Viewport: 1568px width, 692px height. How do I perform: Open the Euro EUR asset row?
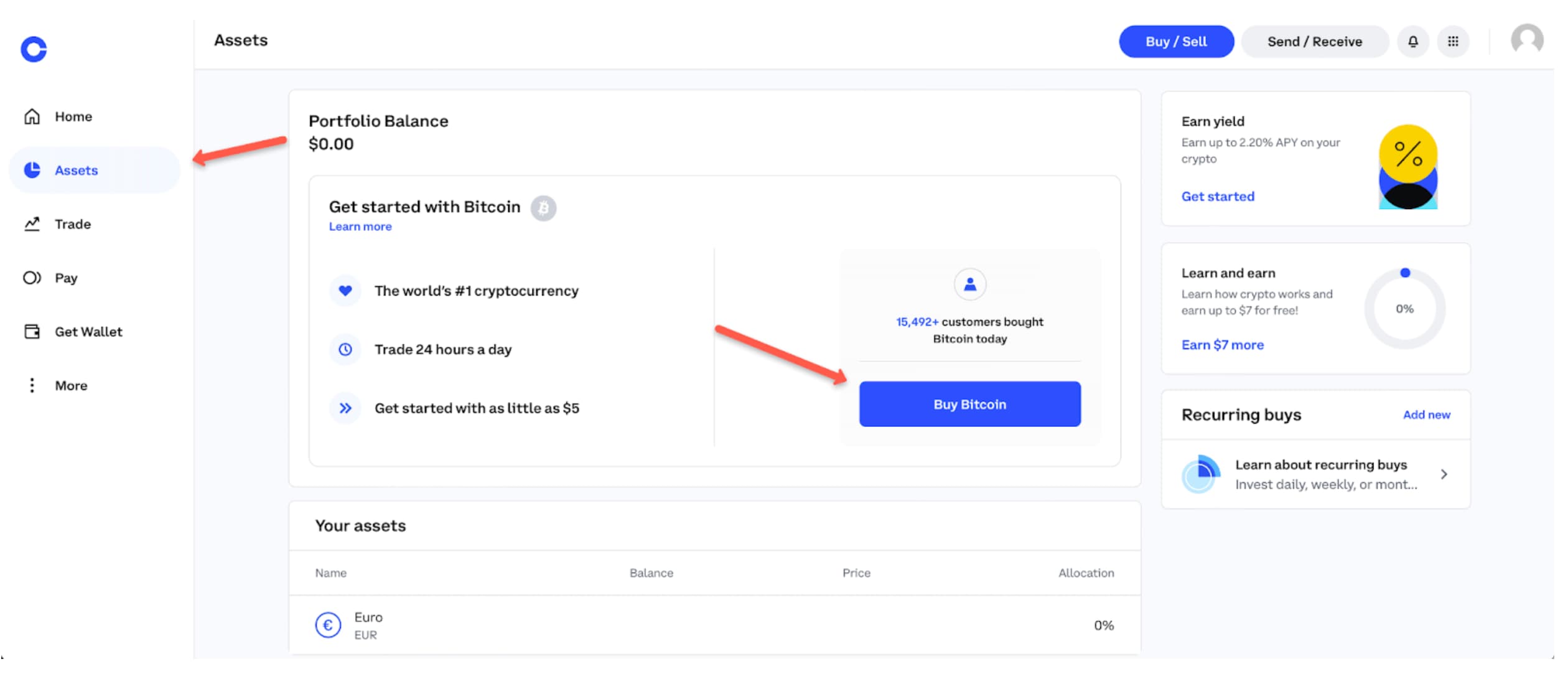[x=714, y=625]
